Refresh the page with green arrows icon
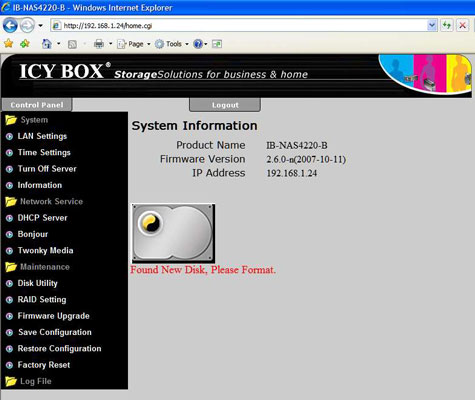Viewport: 475px width, 400px height. coord(447,25)
